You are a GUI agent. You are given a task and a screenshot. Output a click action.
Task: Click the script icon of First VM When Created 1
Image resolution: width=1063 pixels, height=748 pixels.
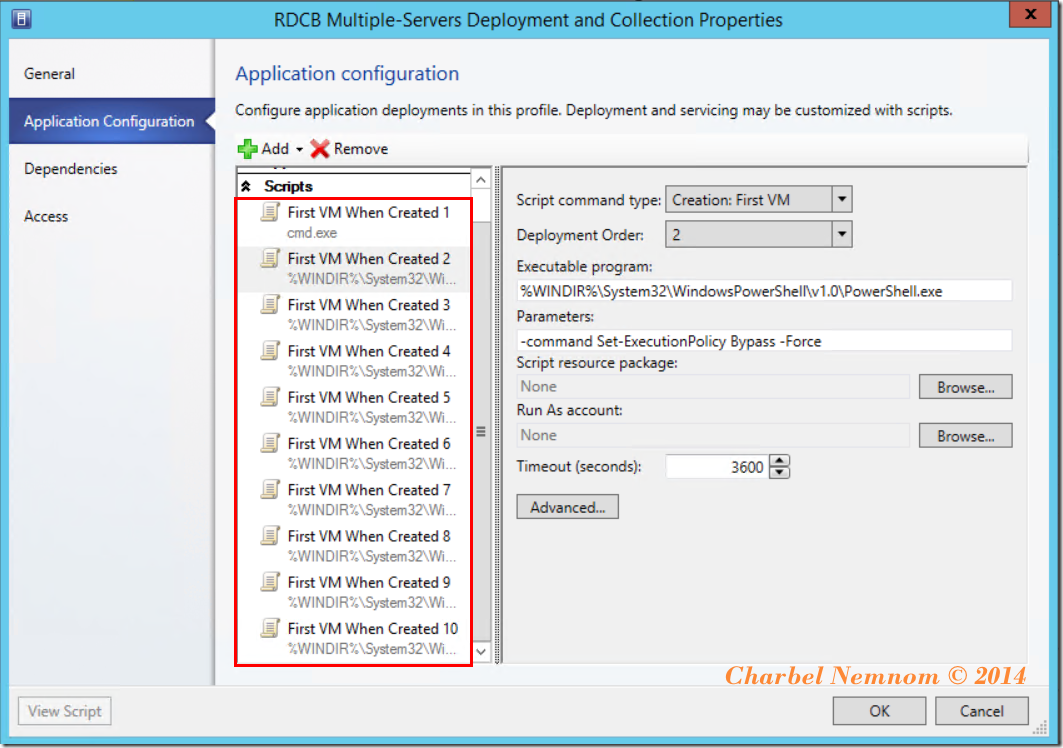(270, 212)
